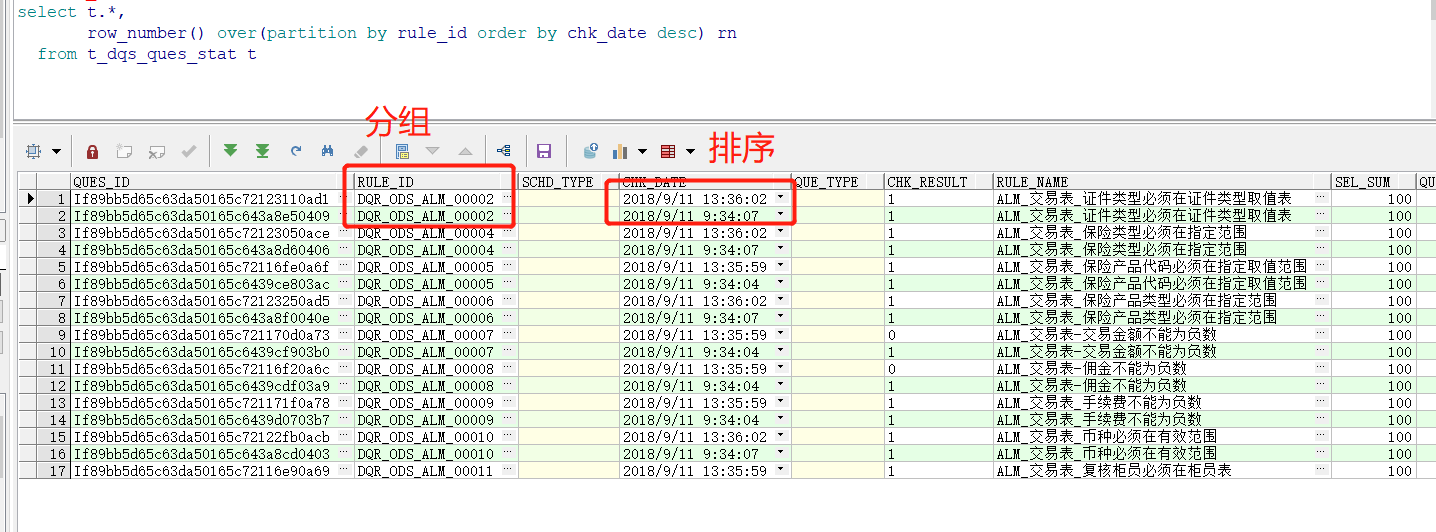Click the red lock edit-data icon
This screenshot has width=1436, height=532.
92,151
